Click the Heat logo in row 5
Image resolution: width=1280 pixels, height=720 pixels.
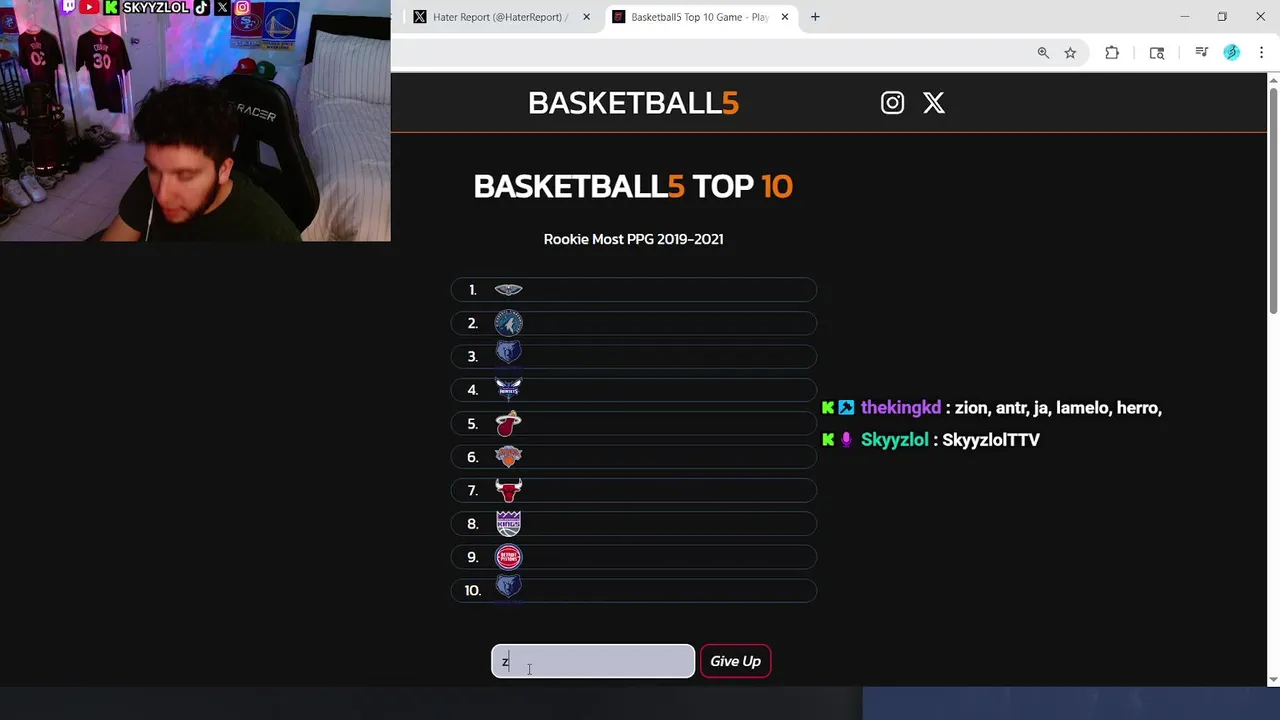click(x=508, y=423)
